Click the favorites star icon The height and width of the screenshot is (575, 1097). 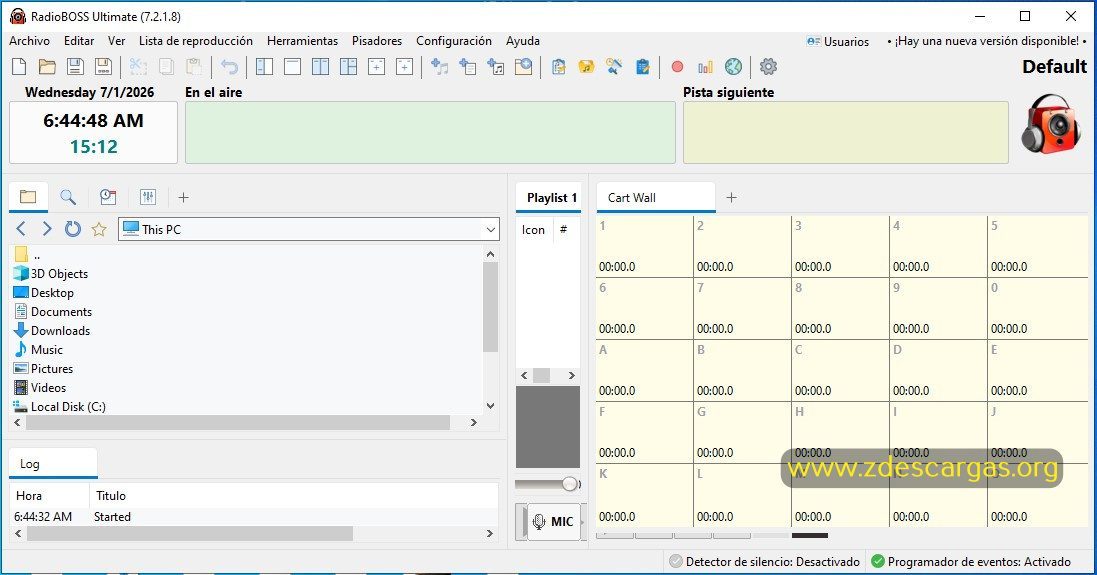[x=99, y=229]
